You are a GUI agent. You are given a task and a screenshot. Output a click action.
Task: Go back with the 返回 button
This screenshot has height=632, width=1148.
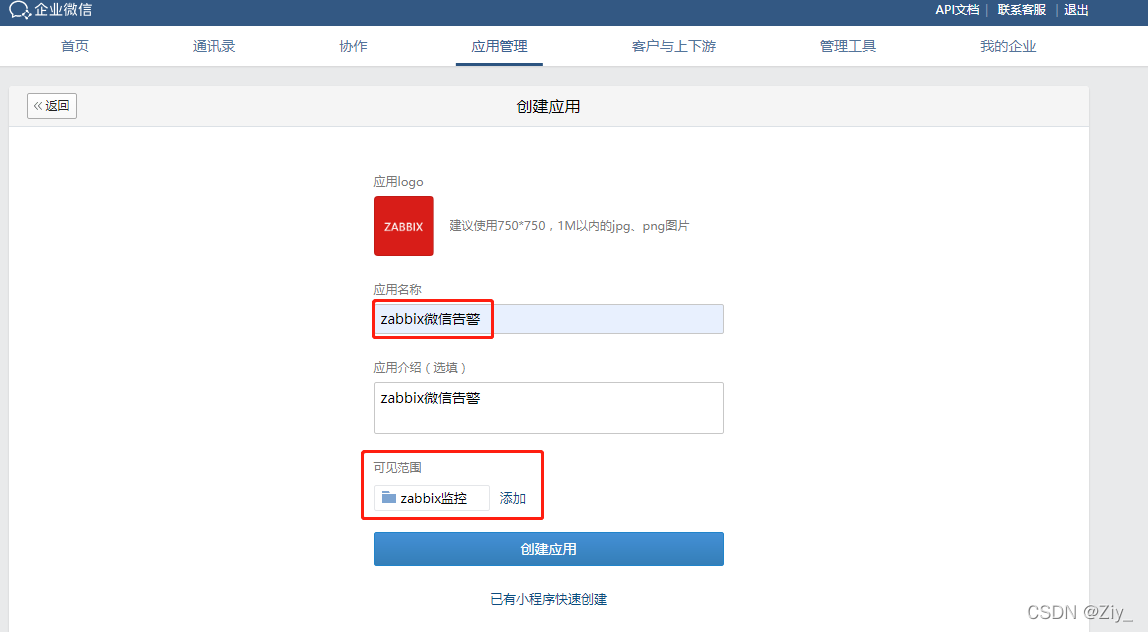(x=52, y=106)
